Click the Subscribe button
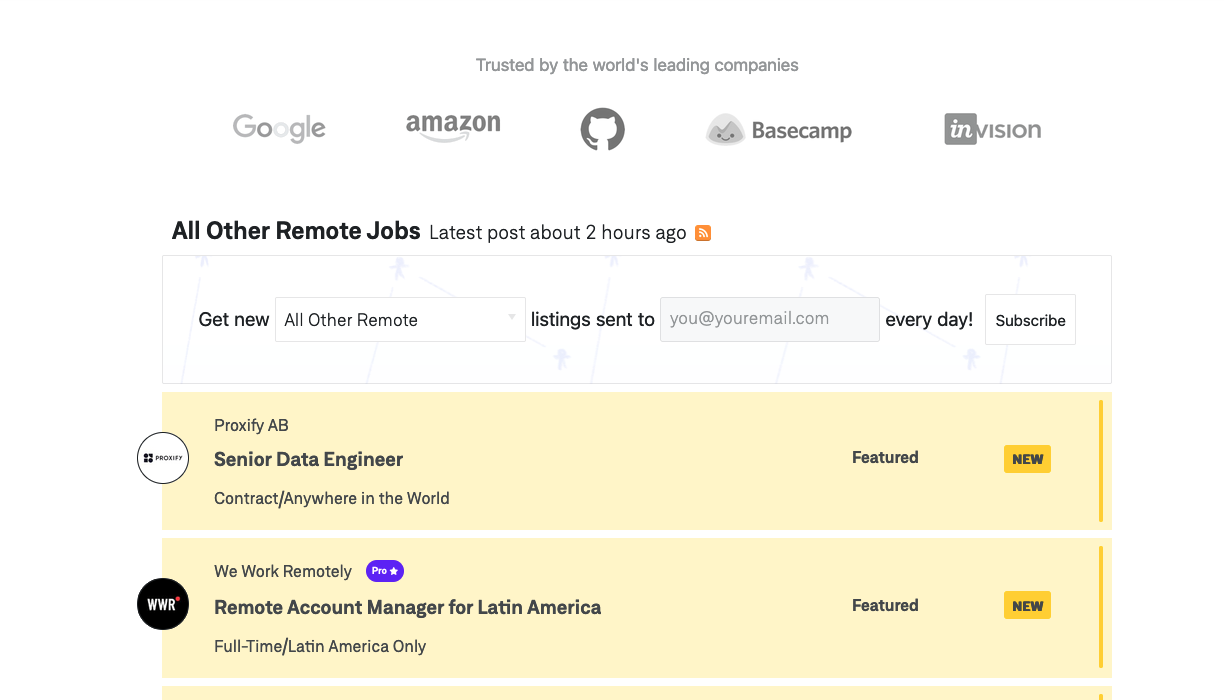 pyautogui.click(x=1030, y=320)
